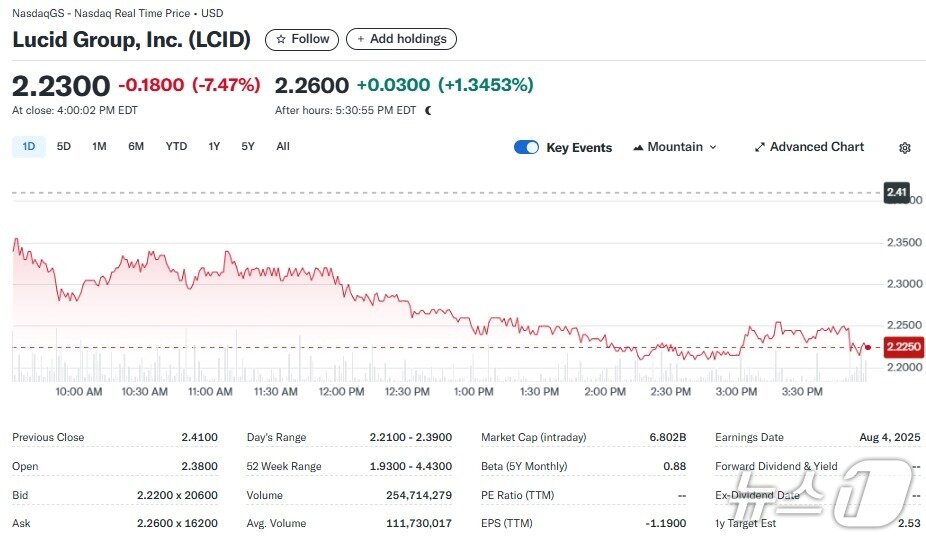Screen dimensions: 926x541
Task: Click the Advanced Chart expand icon
Action: click(760, 147)
